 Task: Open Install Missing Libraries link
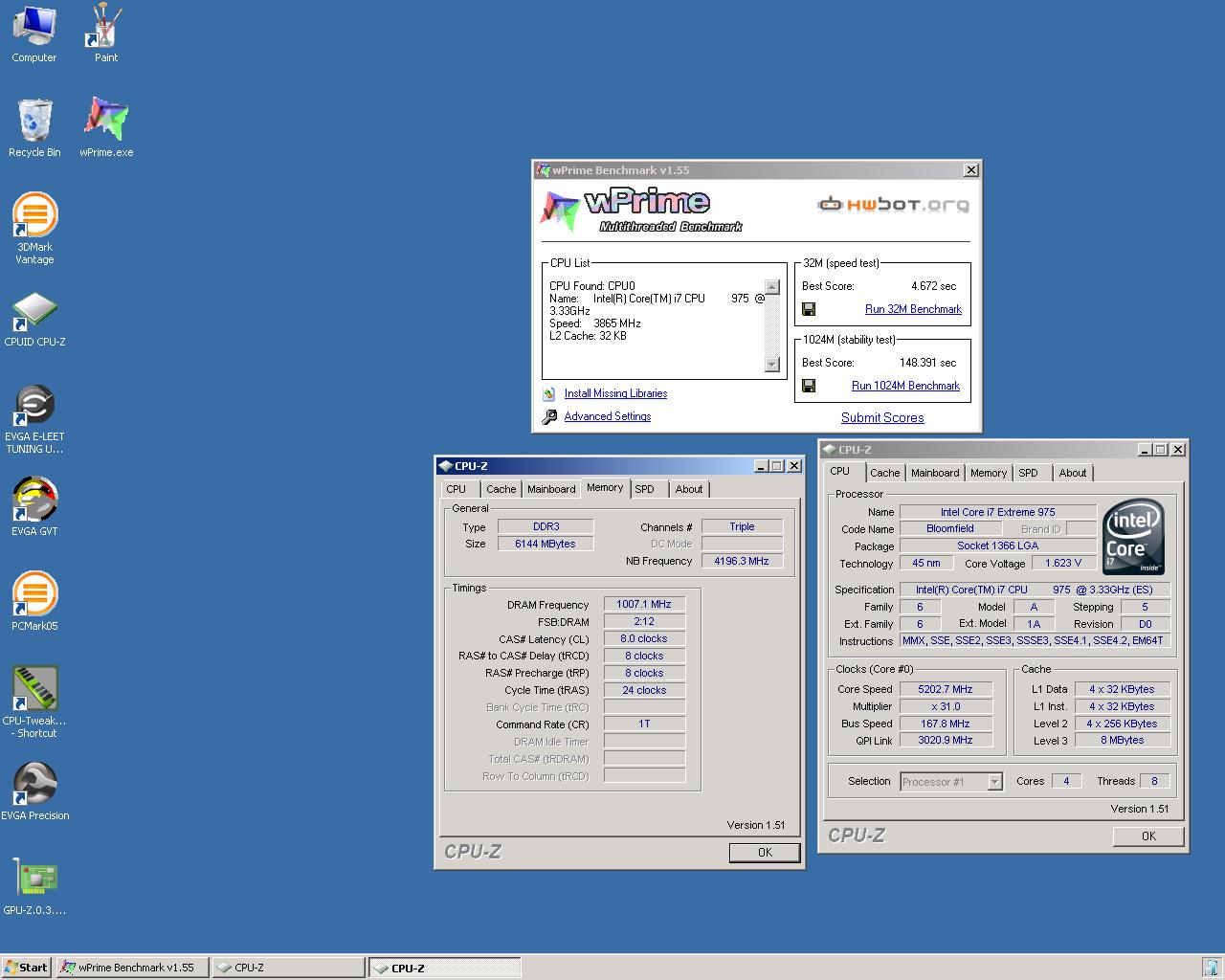point(615,393)
